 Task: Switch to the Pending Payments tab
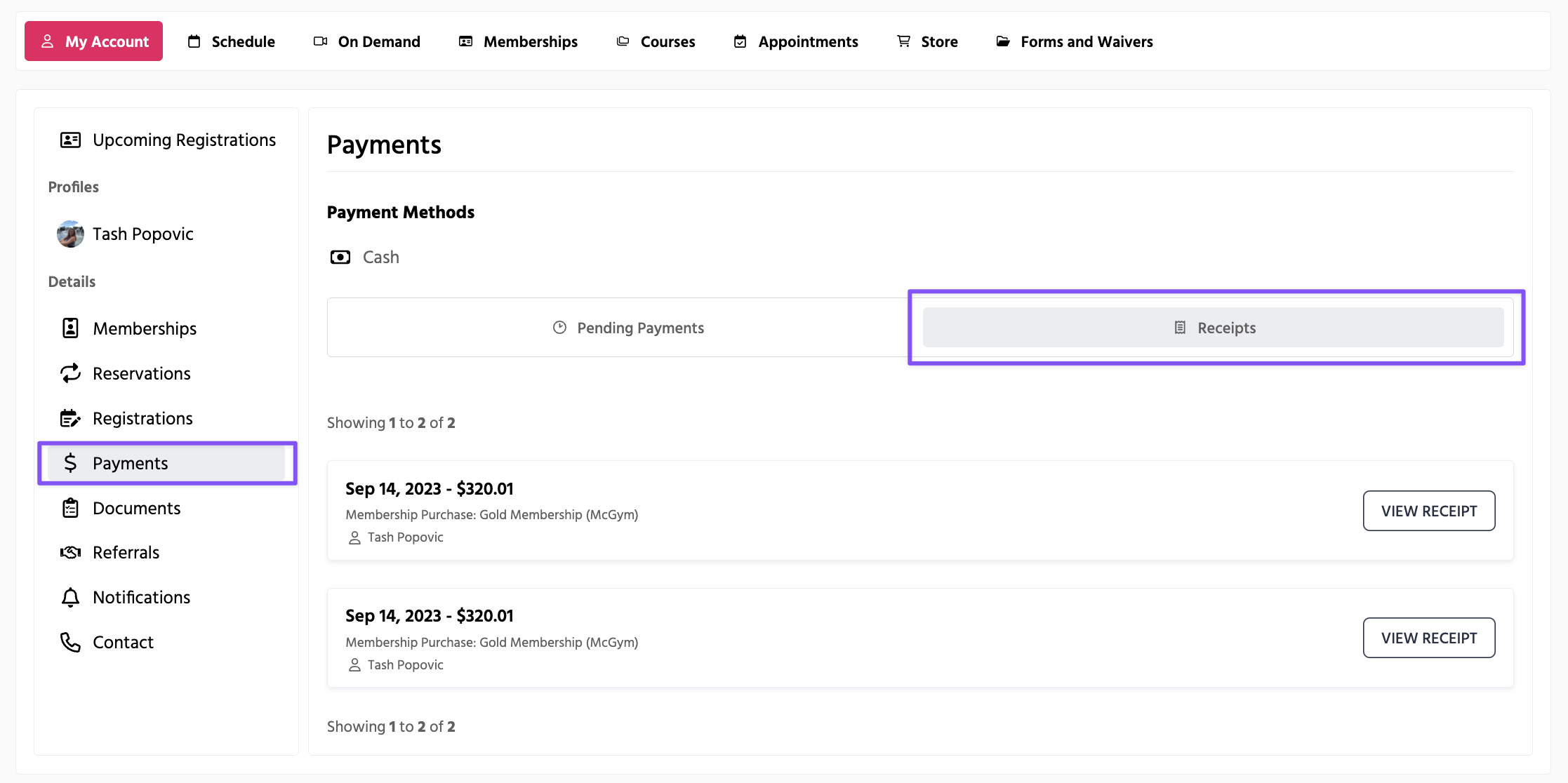tap(628, 328)
